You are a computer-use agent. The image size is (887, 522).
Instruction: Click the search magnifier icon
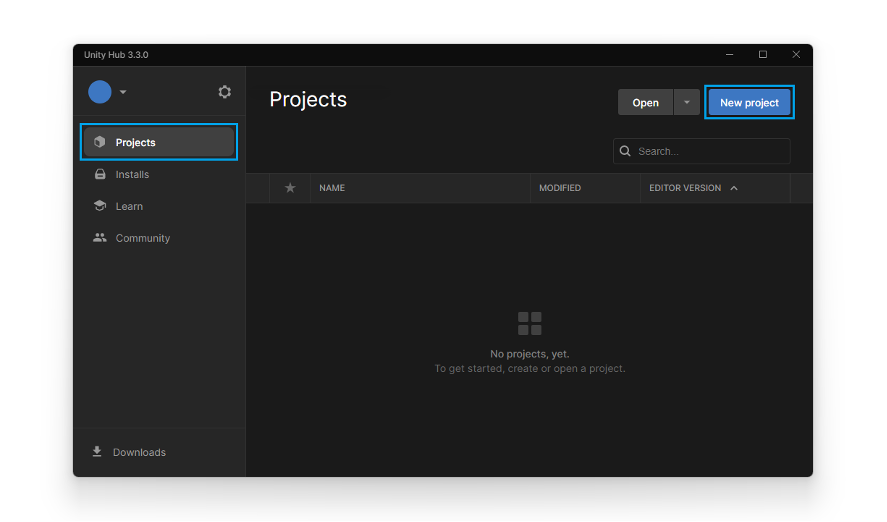click(x=625, y=151)
